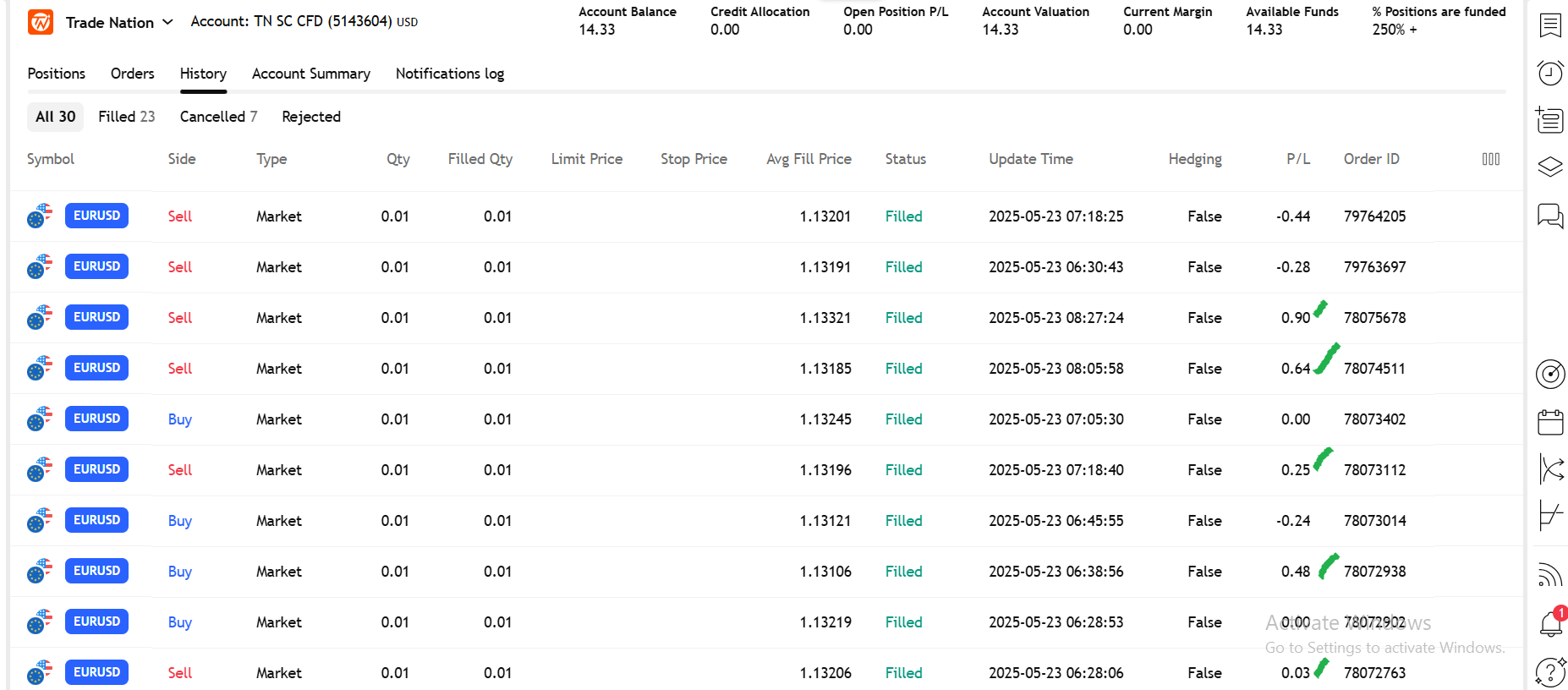Viewport: 1568px width, 690px height.
Task: Click the notifications bell icon
Action: (x=1550, y=624)
